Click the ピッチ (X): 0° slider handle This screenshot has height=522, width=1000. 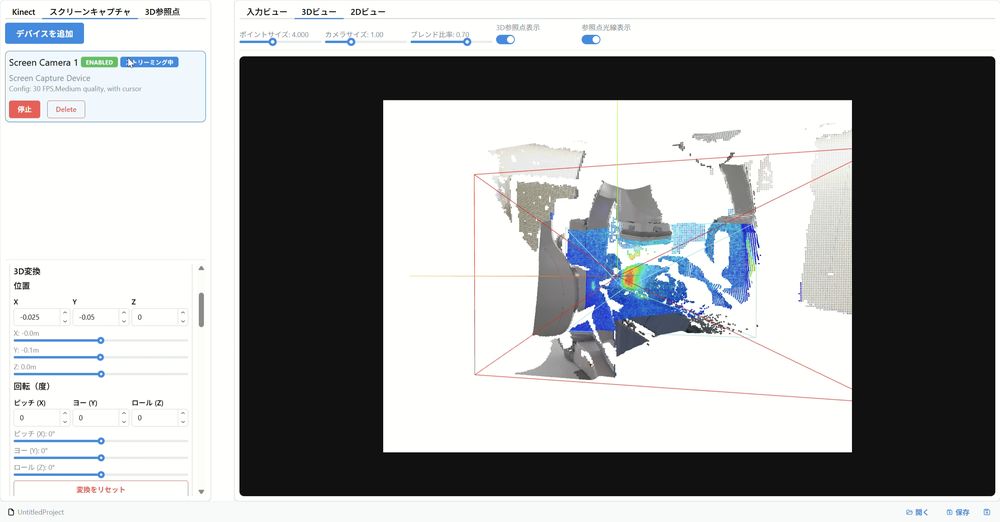101,441
